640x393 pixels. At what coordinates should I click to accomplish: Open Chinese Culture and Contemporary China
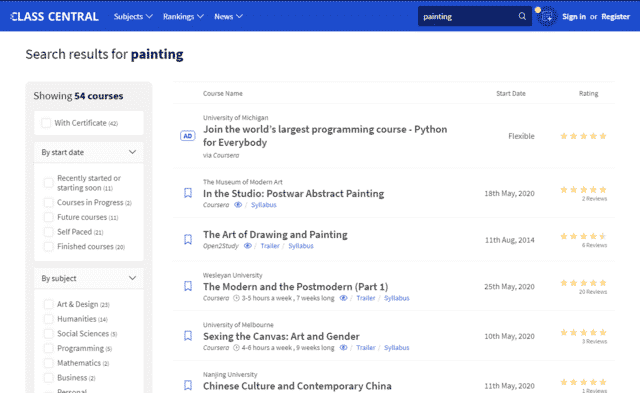297,386
